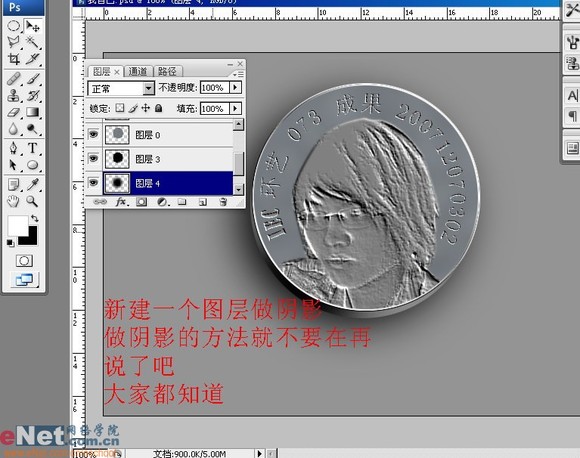Hide 图层 0 layer visibility eye
The width and height of the screenshot is (580, 458).
click(93, 134)
